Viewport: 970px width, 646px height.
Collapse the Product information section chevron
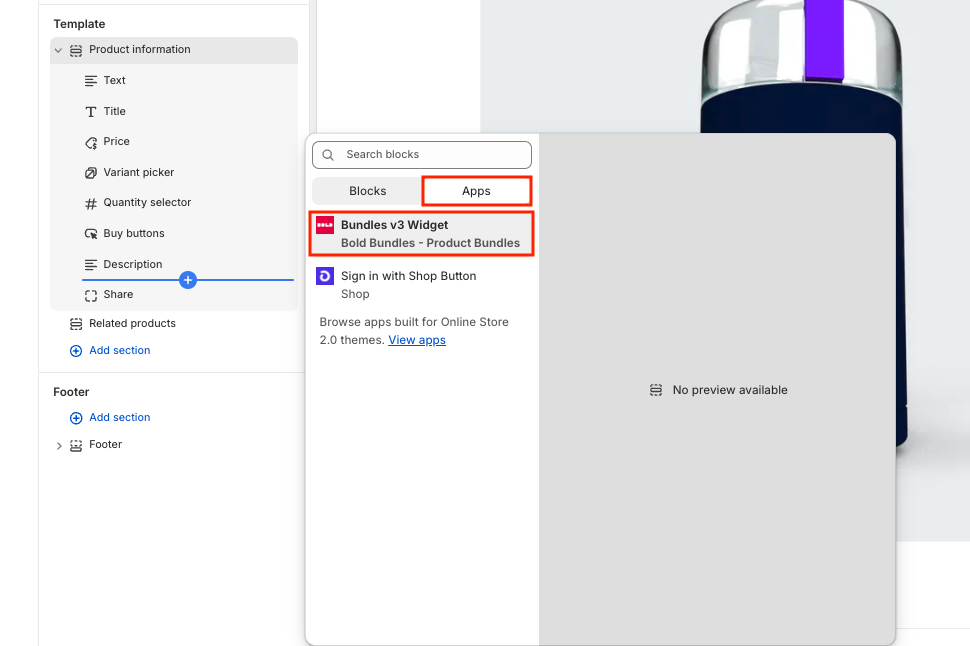(x=58, y=50)
